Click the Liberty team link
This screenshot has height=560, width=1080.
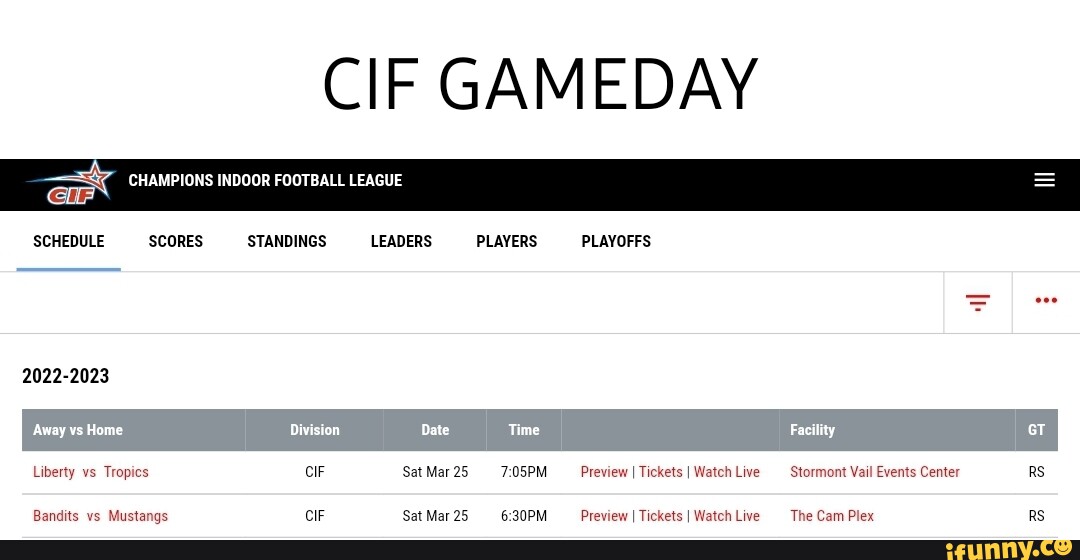pos(54,472)
